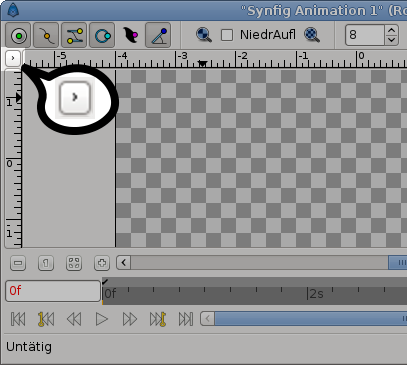The height and width of the screenshot is (365, 407).
Task: Start playback with the play button
Action: point(102,319)
